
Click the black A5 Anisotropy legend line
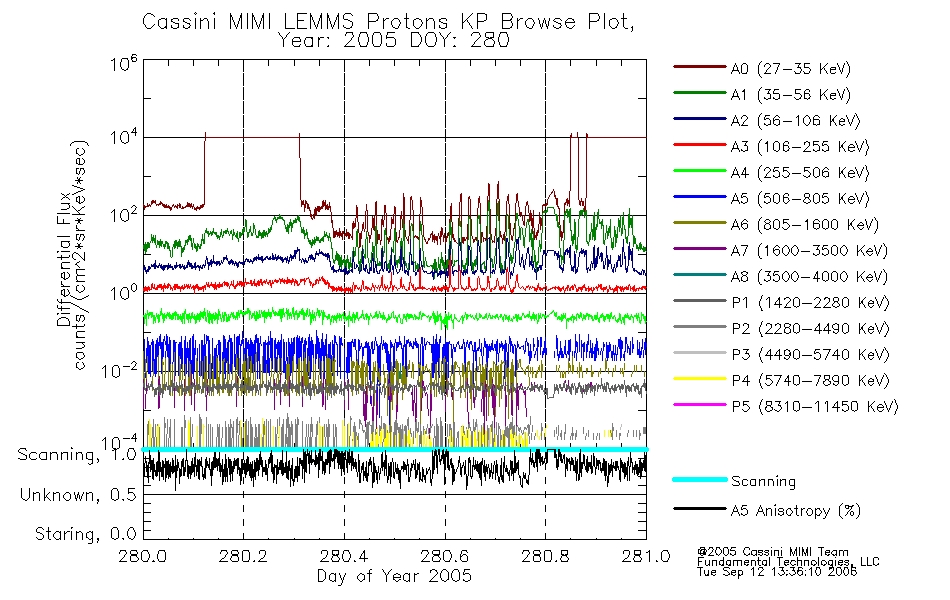699,509
